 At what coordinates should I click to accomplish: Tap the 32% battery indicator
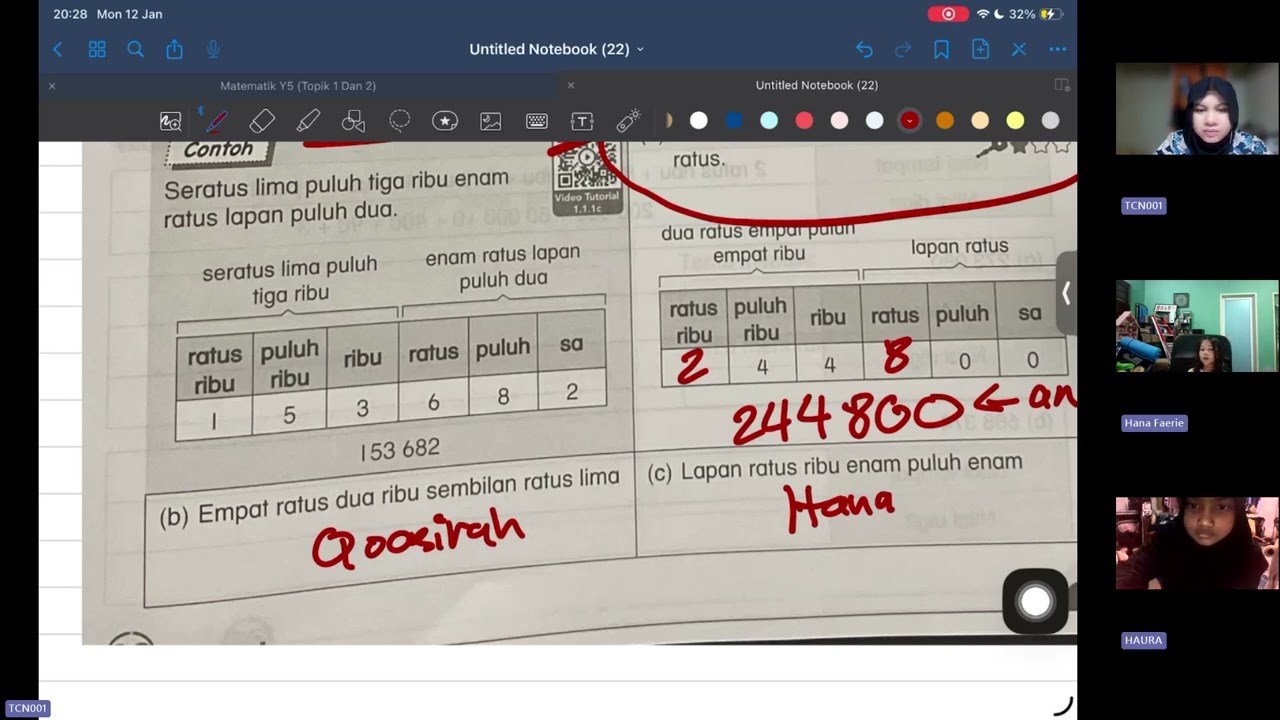pos(1036,14)
